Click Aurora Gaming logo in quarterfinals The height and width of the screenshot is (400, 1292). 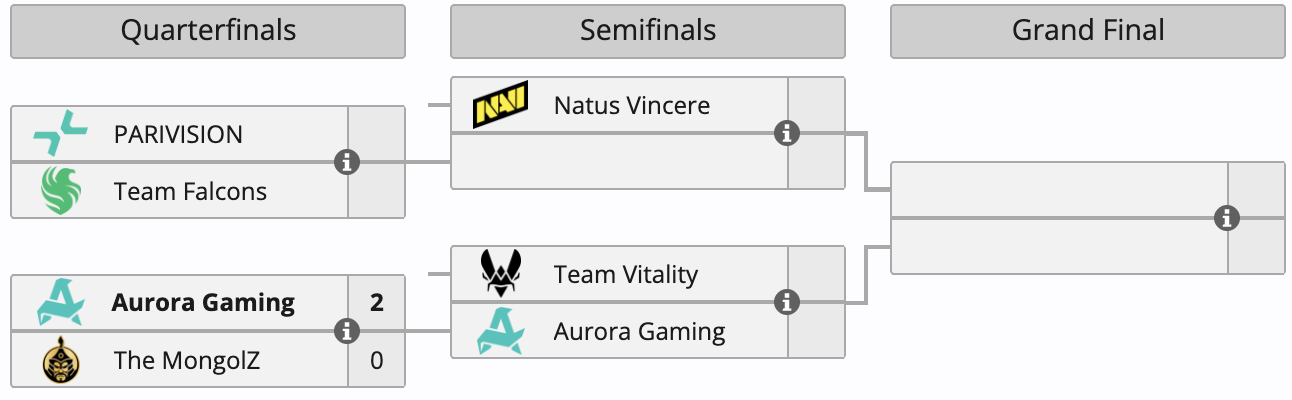tap(60, 302)
